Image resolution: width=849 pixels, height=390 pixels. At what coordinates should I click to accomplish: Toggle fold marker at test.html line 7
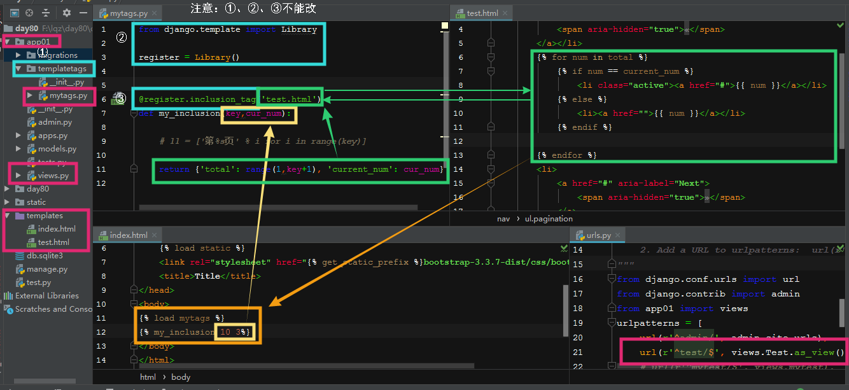pyautogui.click(x=492, y=71)
